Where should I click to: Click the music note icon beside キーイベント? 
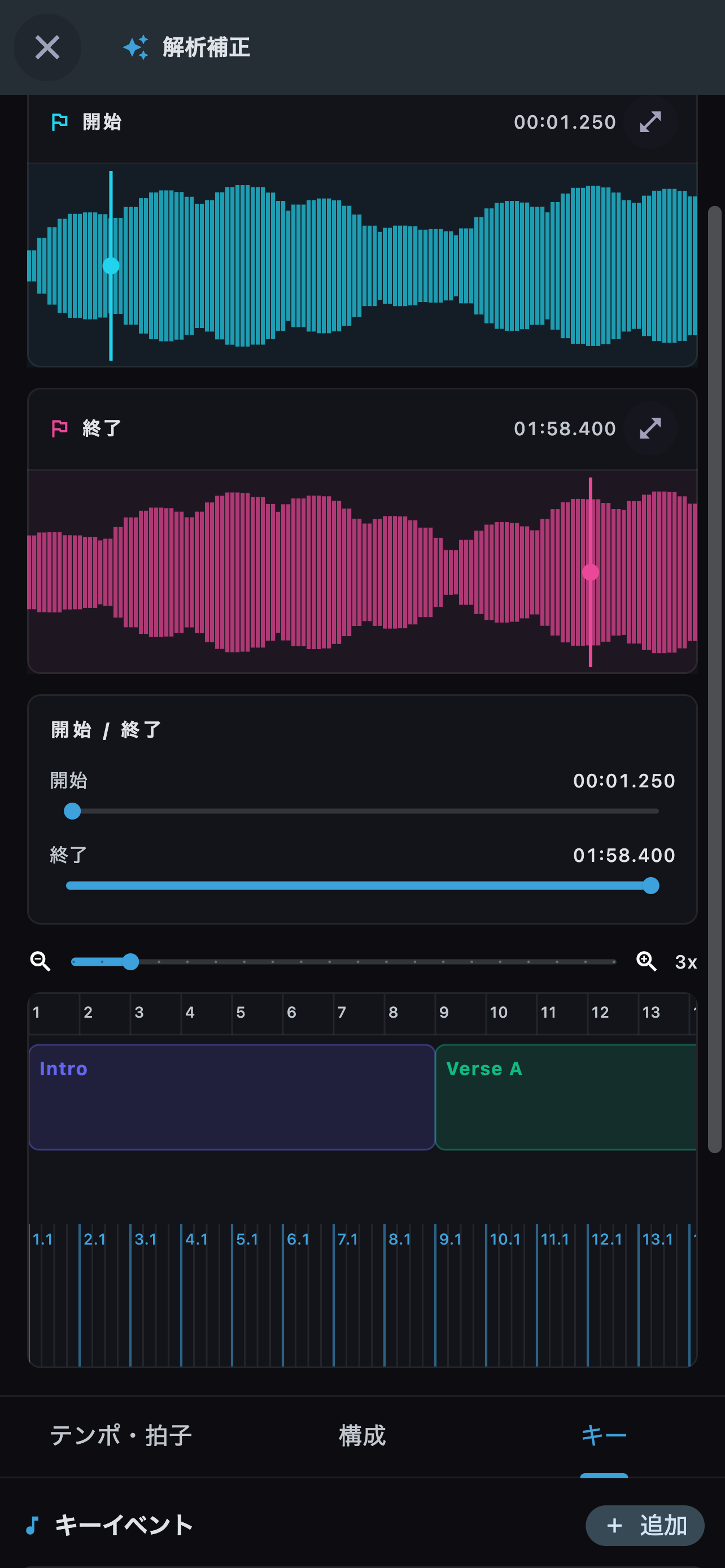coord(32,1526)
